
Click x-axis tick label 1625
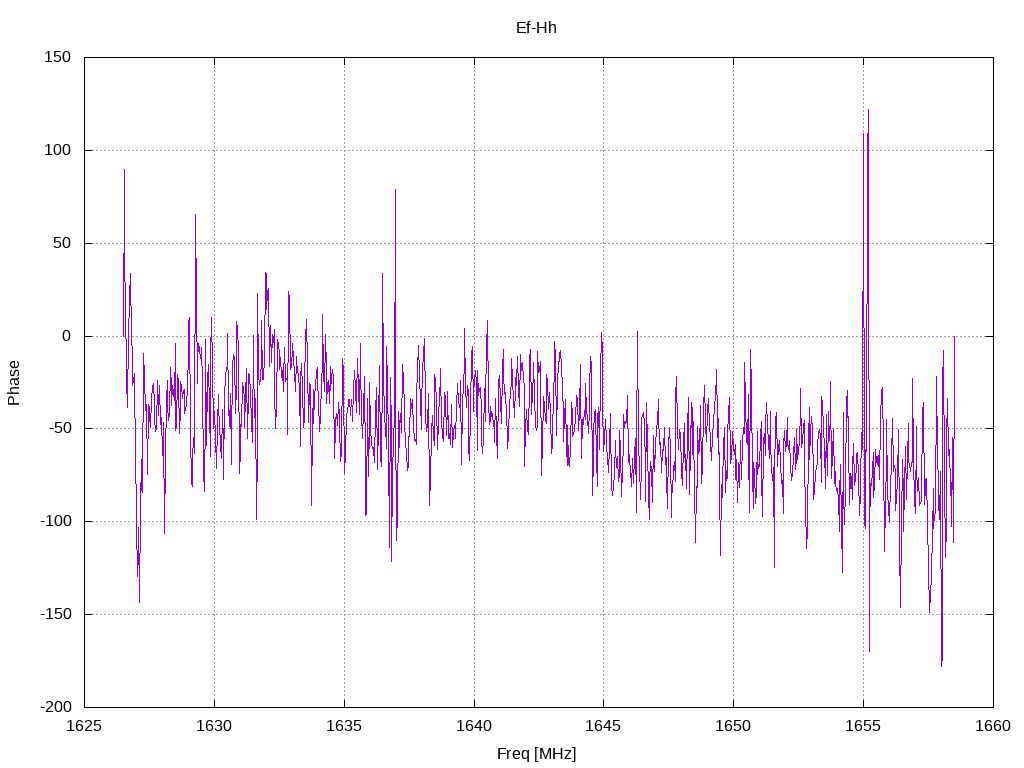(85, 726)
